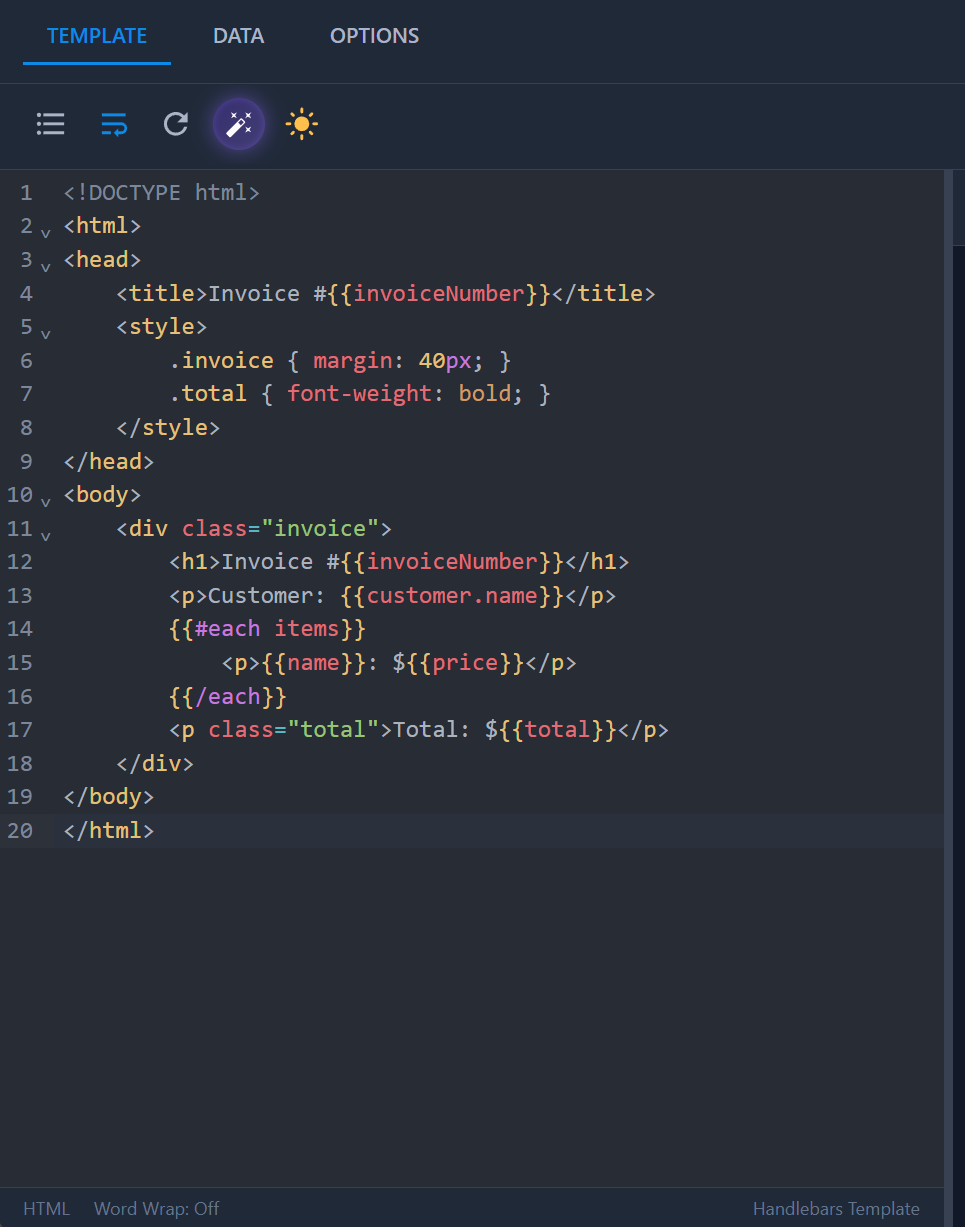Image resolution: width=965 pixels, height=1227 pixels.
Task: Select the TEMPLATE tab
Action: [96, 35]
